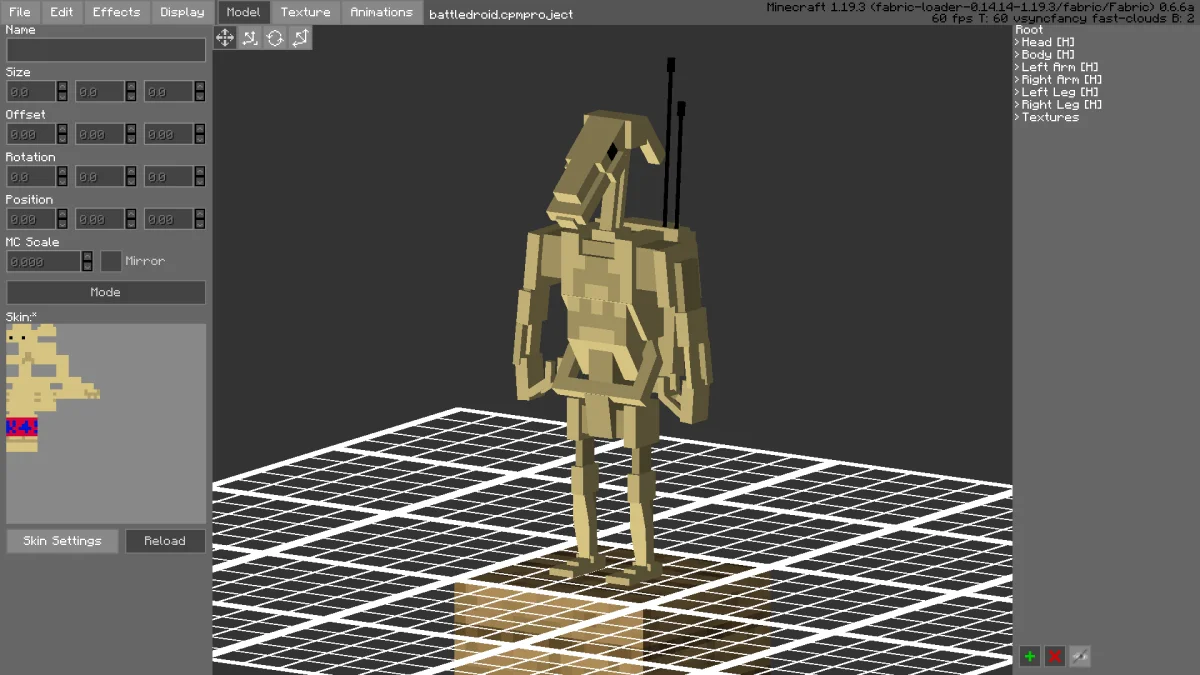Switch to the Model tab

243,12
